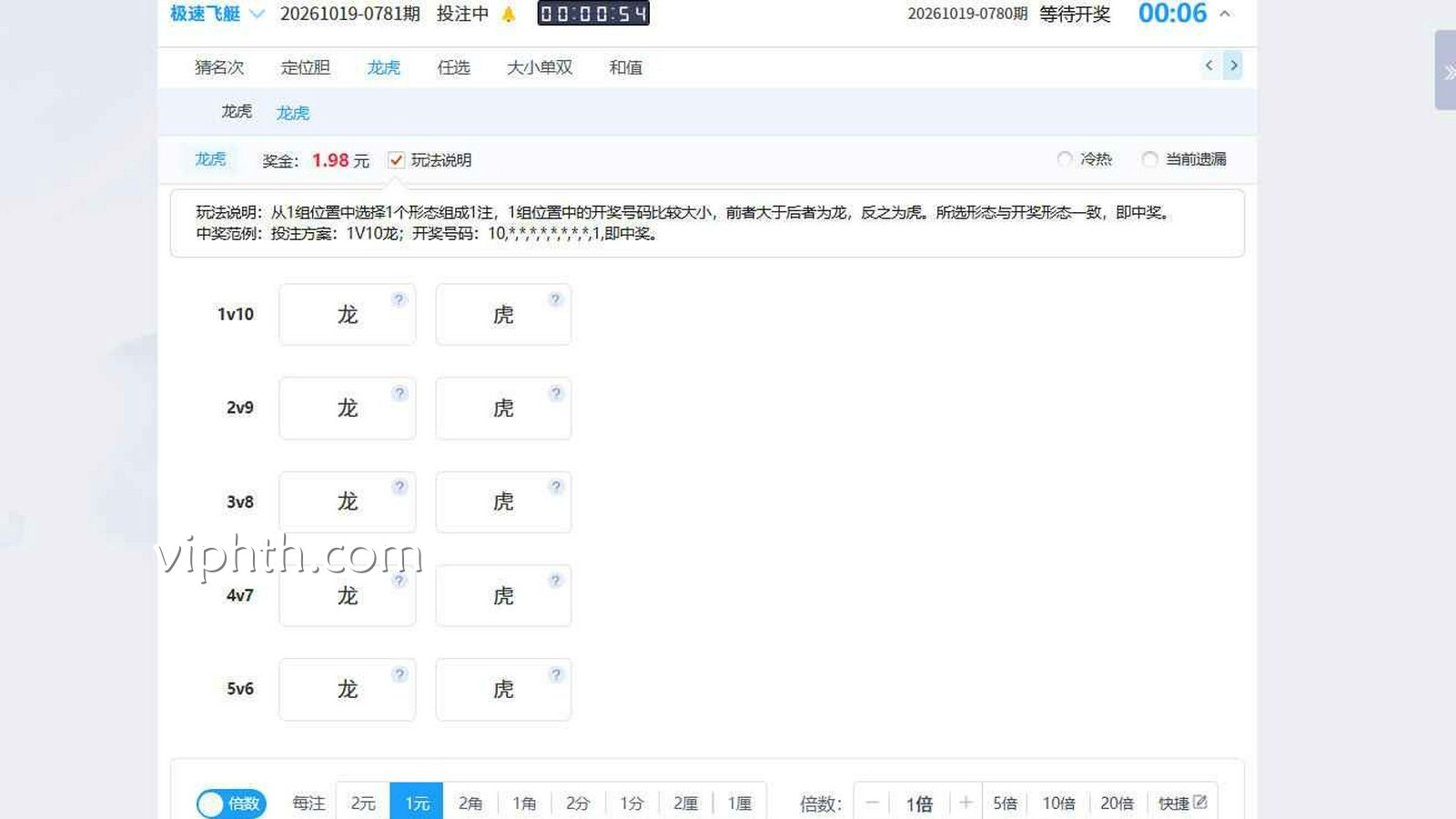Select the blue 龙虎 sub-option
The width and height of the screenshot is (1456, 819).
[x=293, y=113]
